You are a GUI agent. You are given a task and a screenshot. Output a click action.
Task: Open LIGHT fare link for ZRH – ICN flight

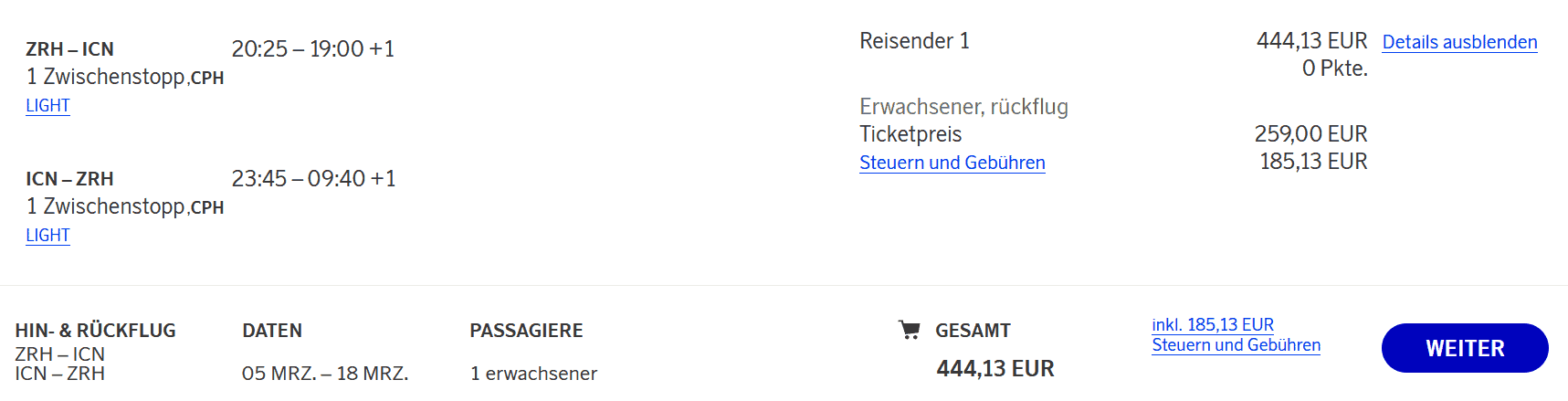tap(47, 106)
